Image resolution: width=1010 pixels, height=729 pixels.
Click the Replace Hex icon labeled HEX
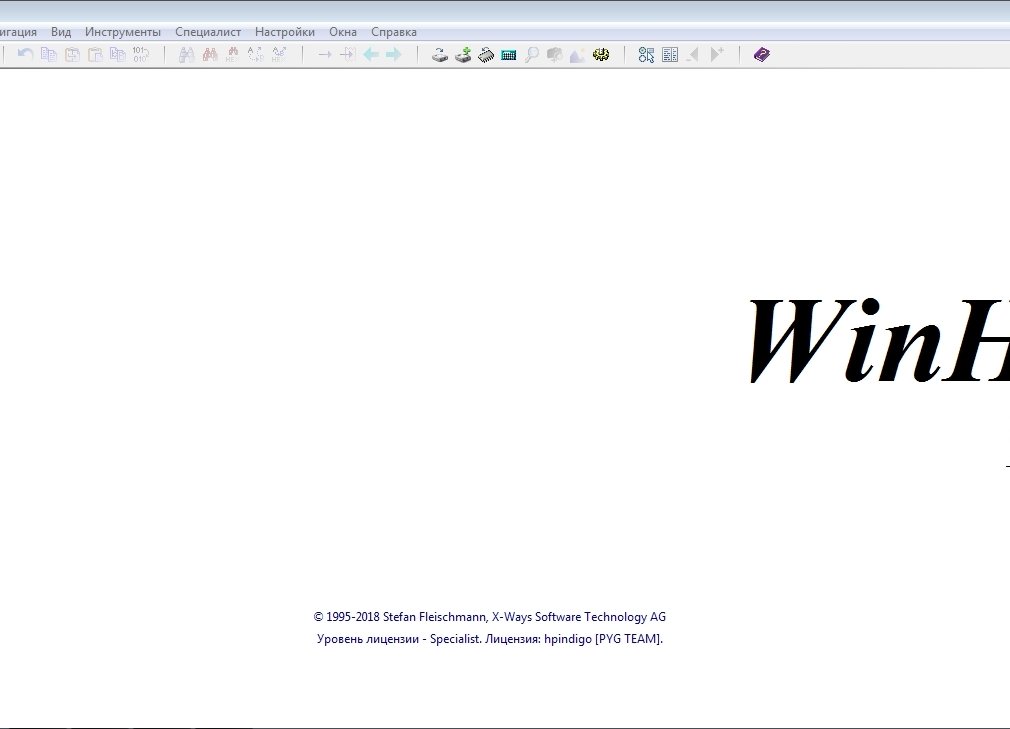coord(279,55)
